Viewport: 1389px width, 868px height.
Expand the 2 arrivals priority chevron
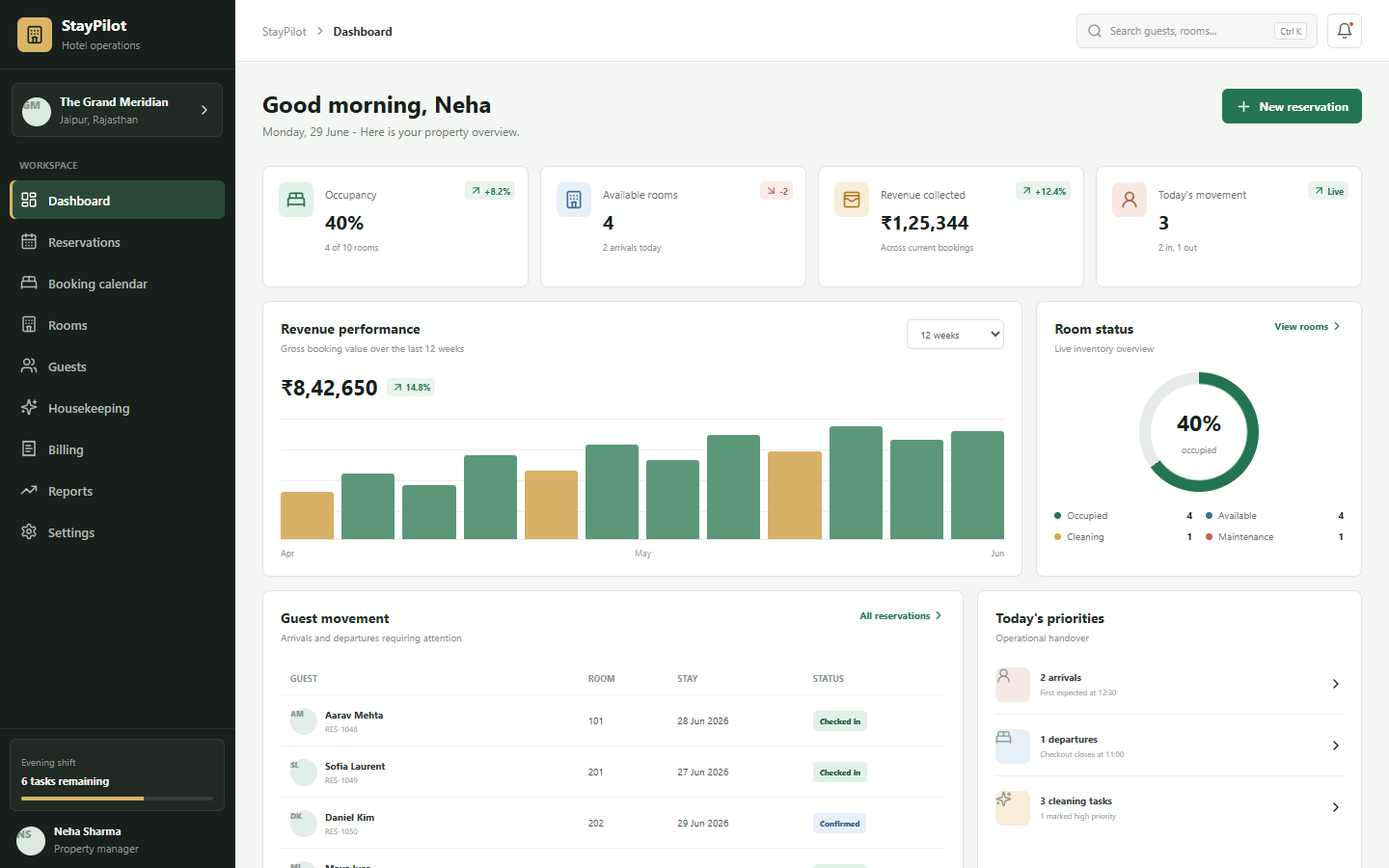[1336, 684]
